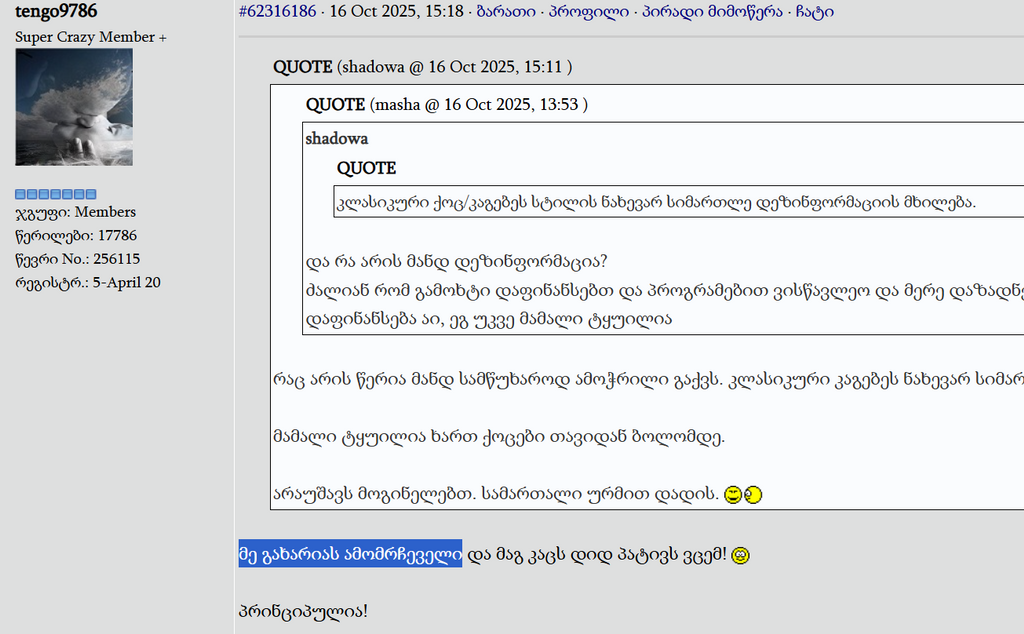Image resolution: width=1024 pixels, height=634 pixels.
Task: Click წევრი No.: 256115 text
Action: 78,259
